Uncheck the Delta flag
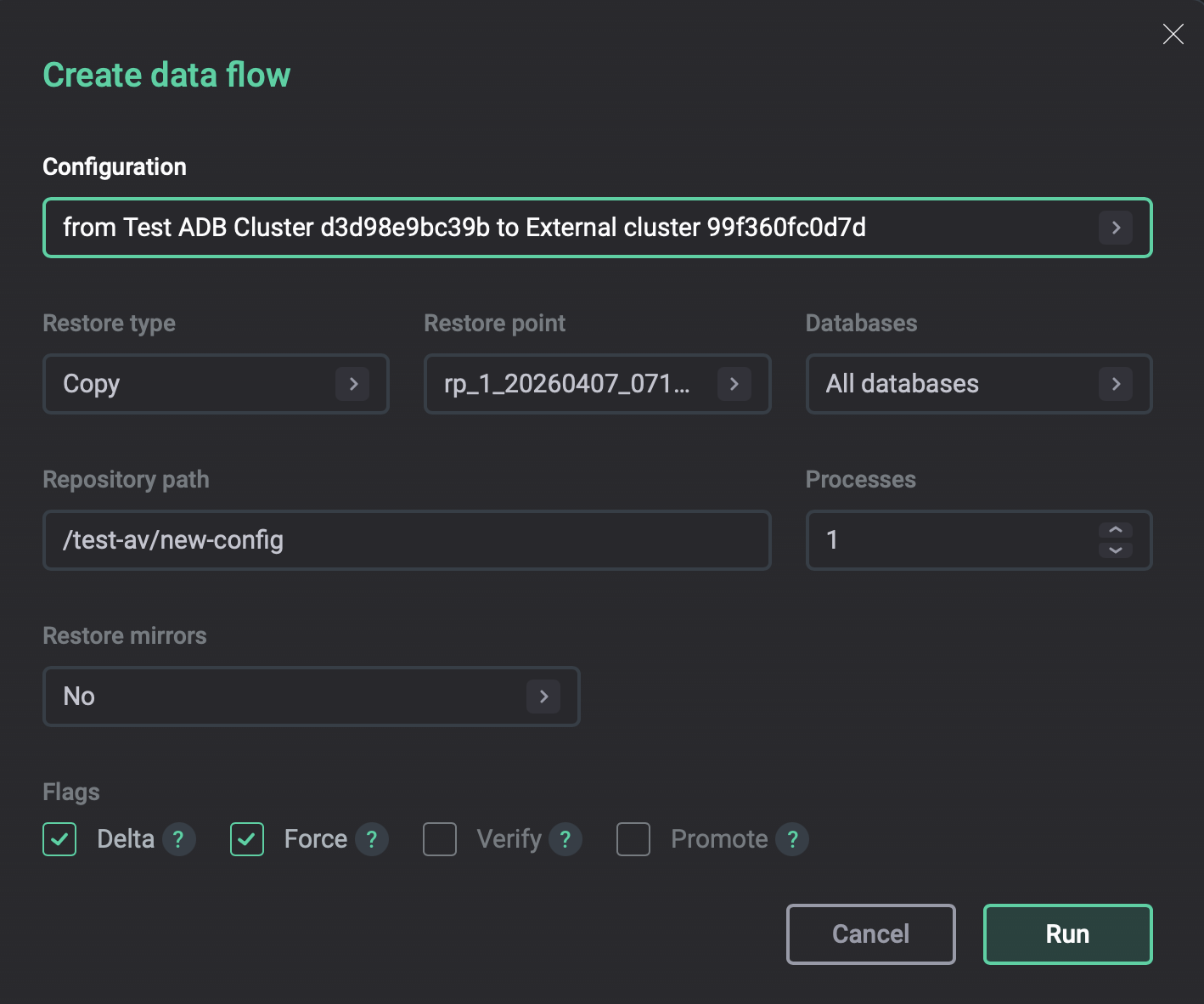The width and height of the screenshot is (1204, 1004). tap(59, 839)
